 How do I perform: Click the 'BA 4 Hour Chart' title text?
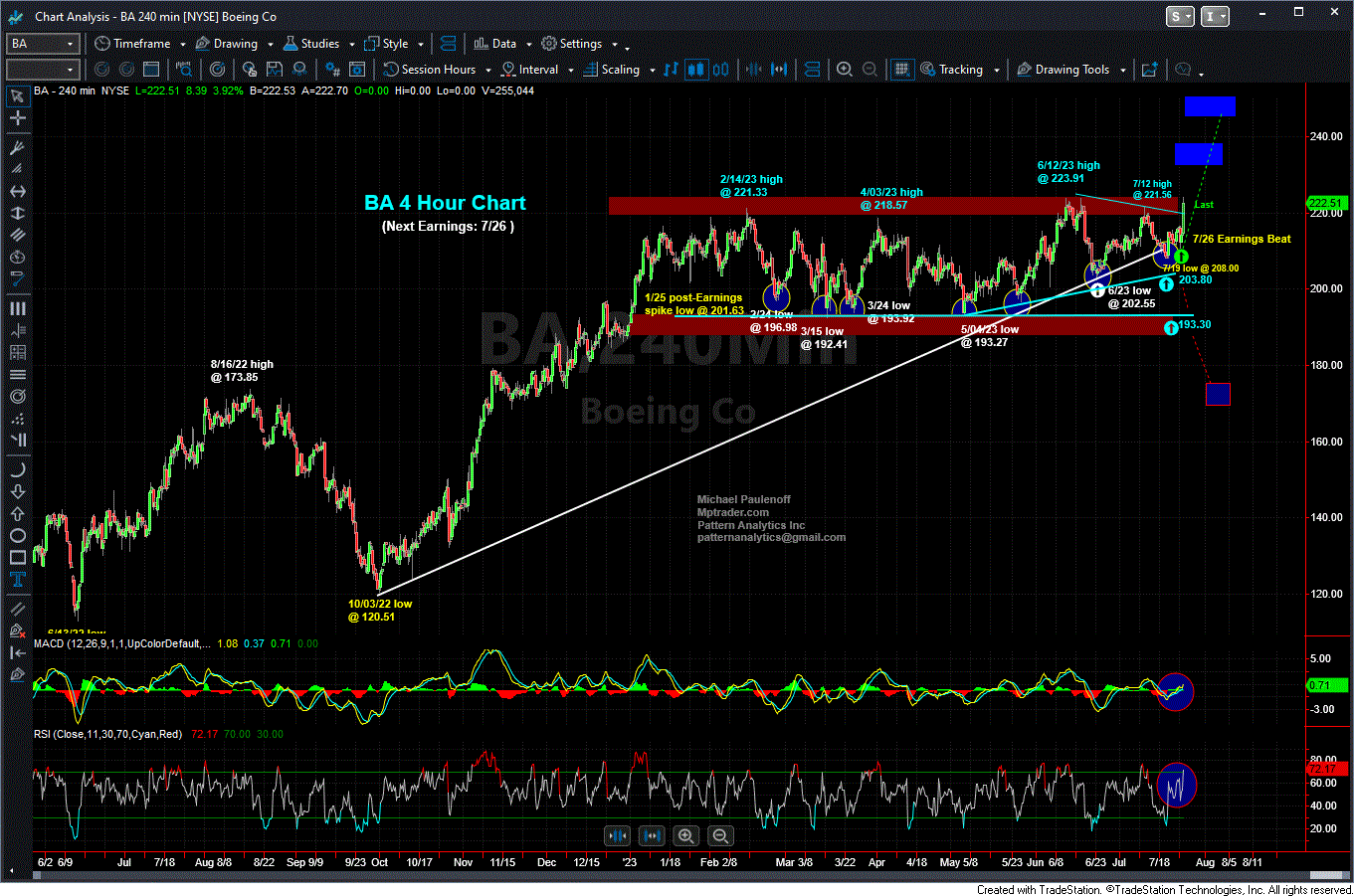tap(445, 203)
